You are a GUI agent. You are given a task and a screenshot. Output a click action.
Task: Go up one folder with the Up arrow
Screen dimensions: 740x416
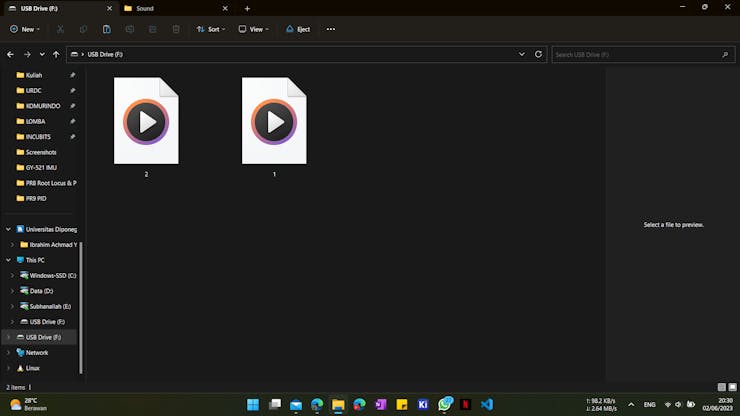(56, 54)
